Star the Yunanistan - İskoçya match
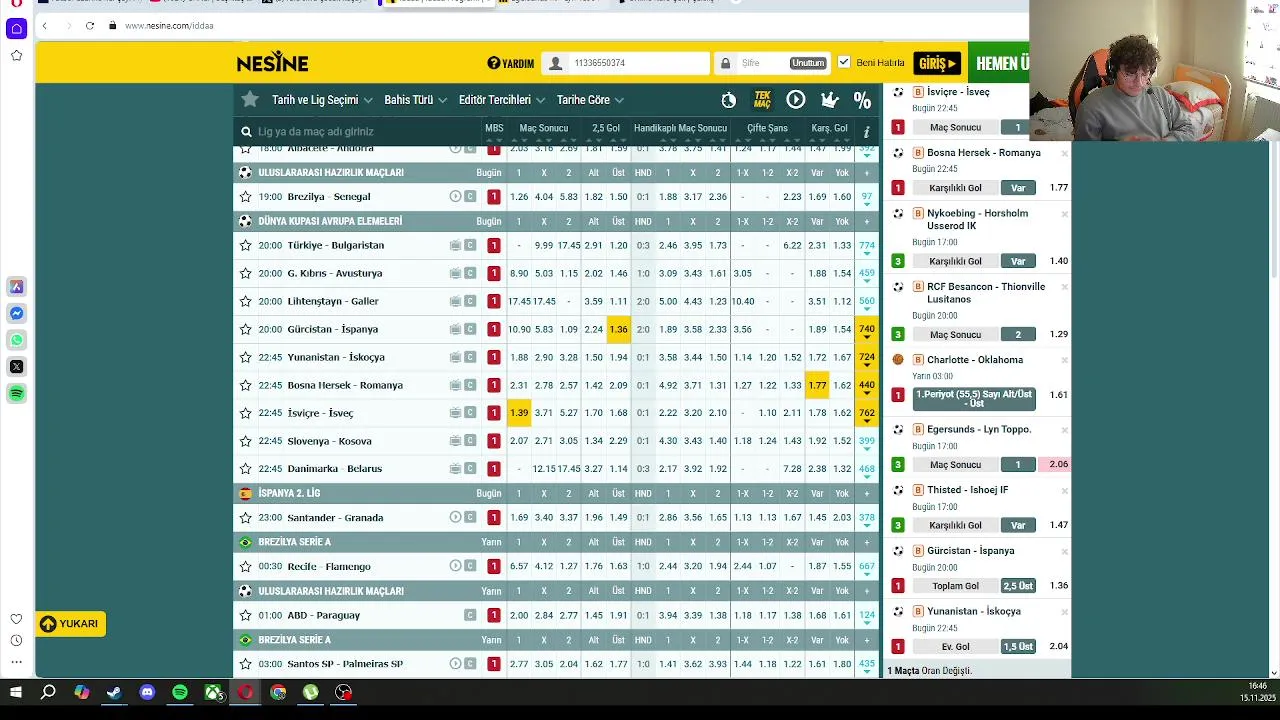Image resolution: width=1280 pixels, height=720 pixels. click(x=245, y=357)
